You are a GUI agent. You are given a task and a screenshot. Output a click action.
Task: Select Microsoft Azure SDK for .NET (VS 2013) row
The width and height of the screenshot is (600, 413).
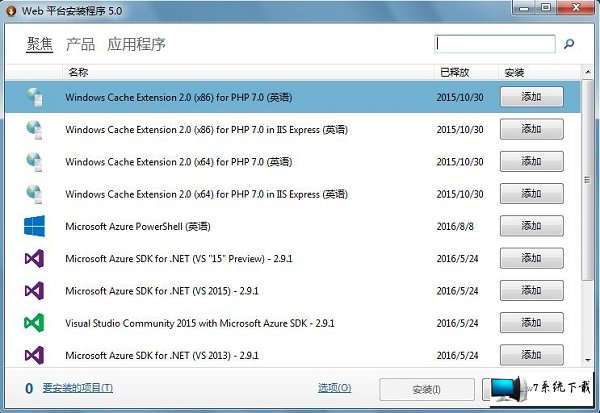pyautogui.click(x=293, y=355)
